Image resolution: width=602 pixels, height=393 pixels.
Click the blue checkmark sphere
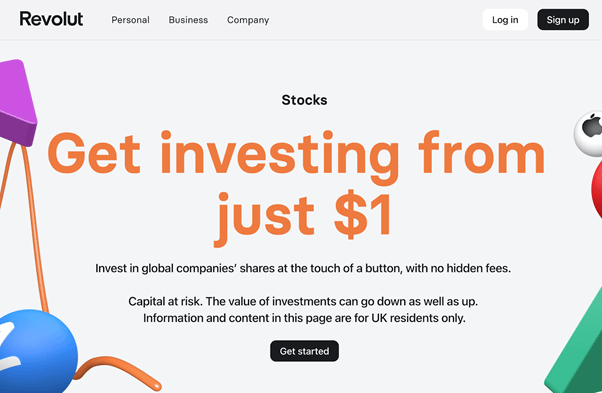pos(36,352)
